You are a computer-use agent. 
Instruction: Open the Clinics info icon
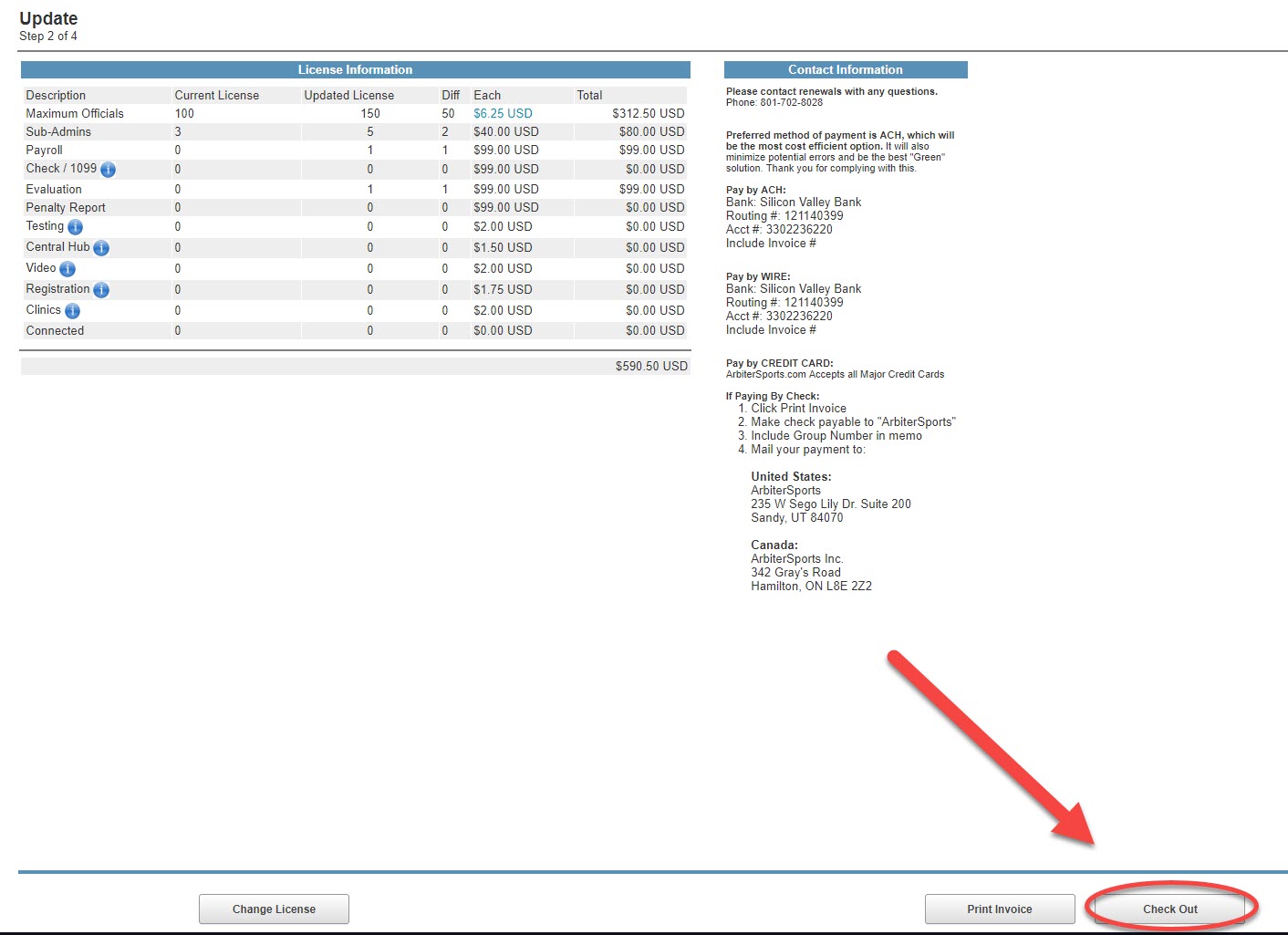pos(72,311)
